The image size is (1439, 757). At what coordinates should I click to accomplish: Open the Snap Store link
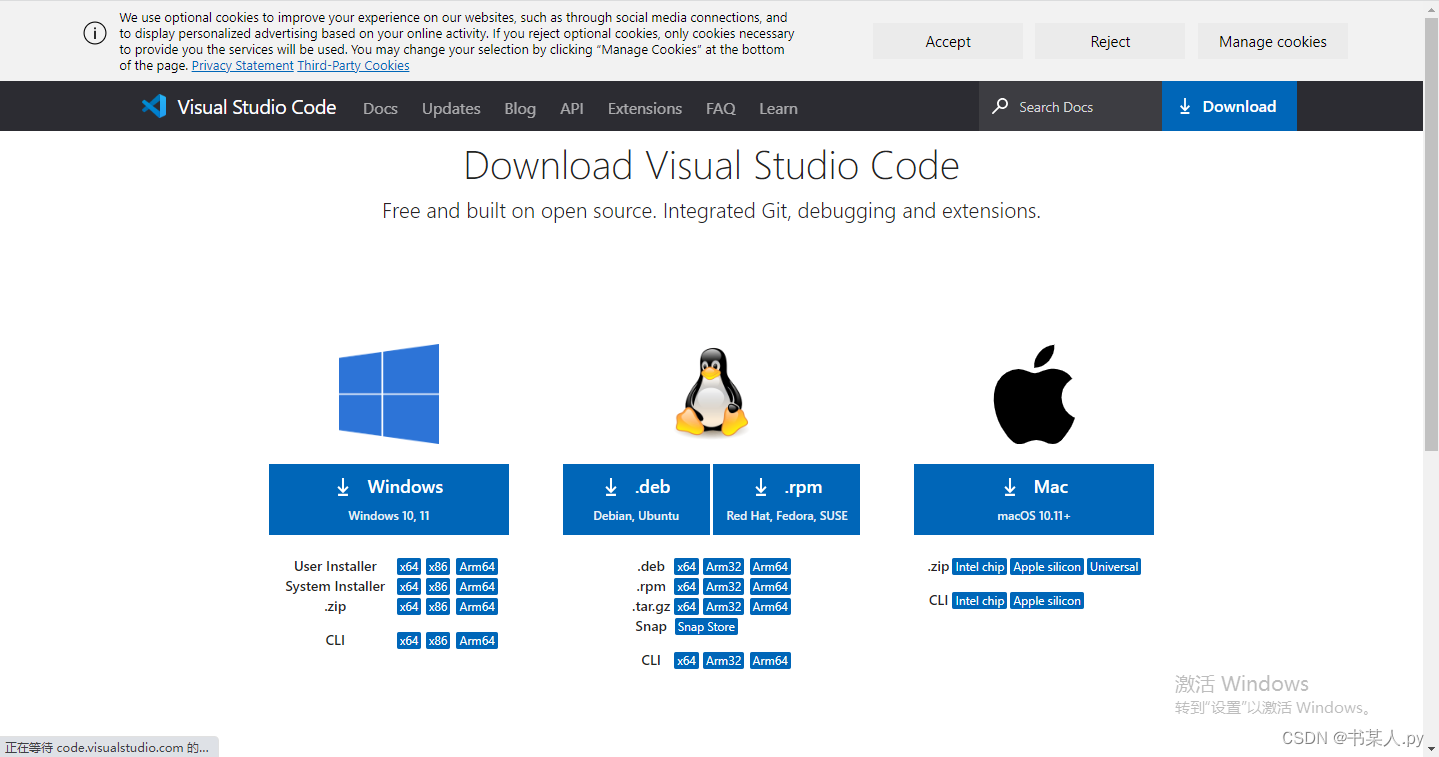pos(706,627)
